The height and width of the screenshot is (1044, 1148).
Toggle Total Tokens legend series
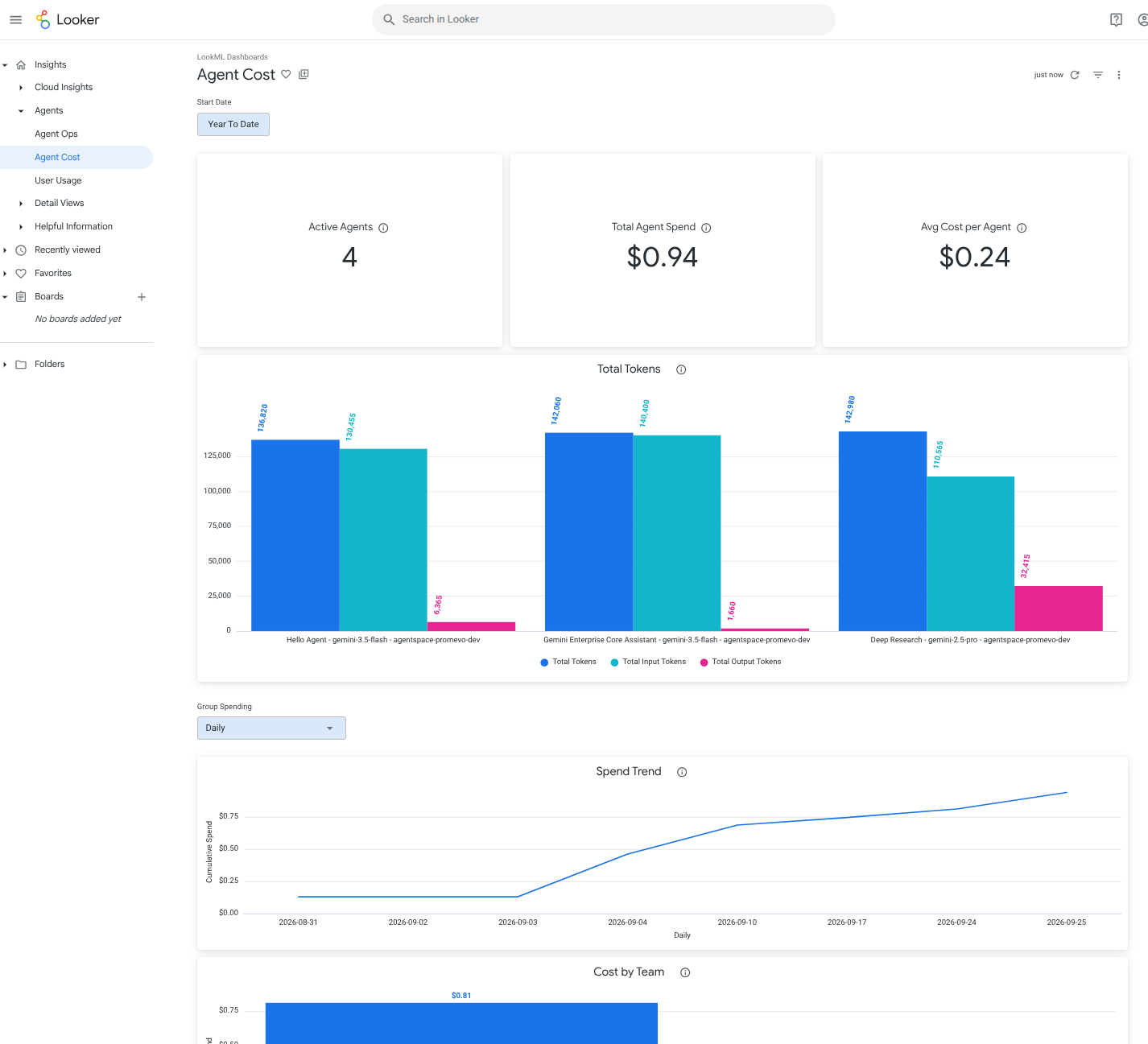click(568, 662)
